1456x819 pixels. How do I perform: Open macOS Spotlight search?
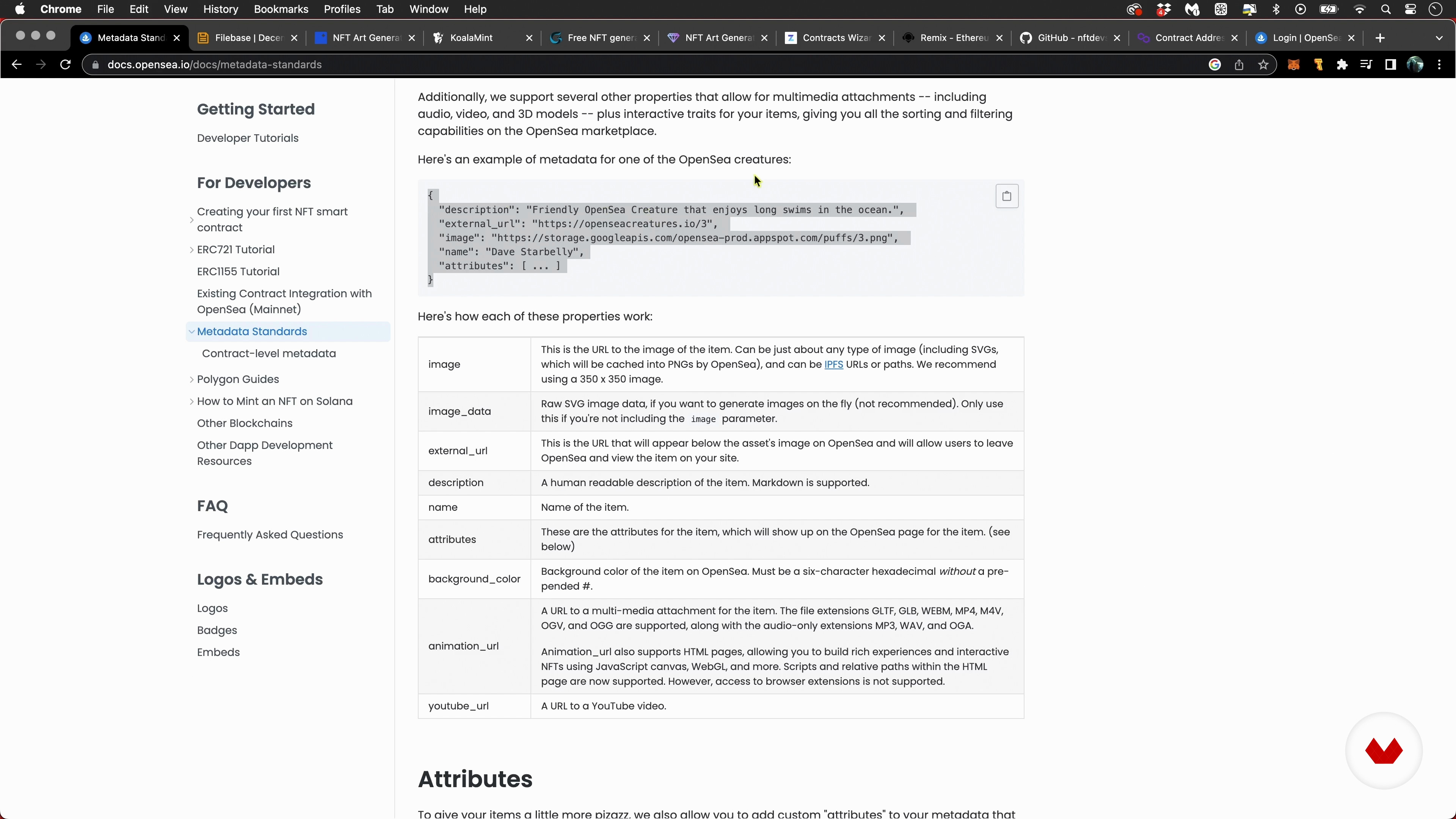[x=1385, y=9]
